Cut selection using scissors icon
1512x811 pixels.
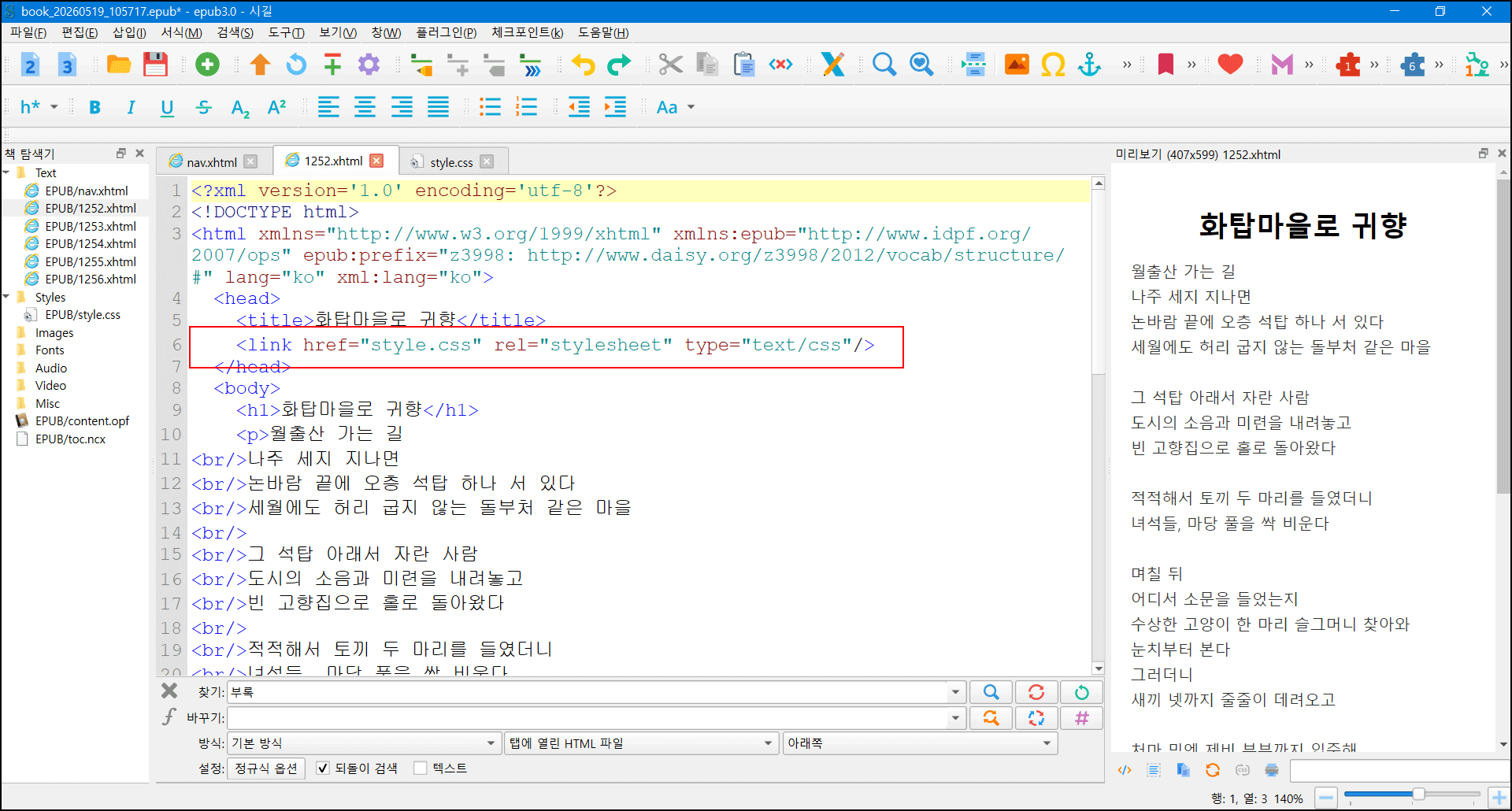(x=671, y=65)
